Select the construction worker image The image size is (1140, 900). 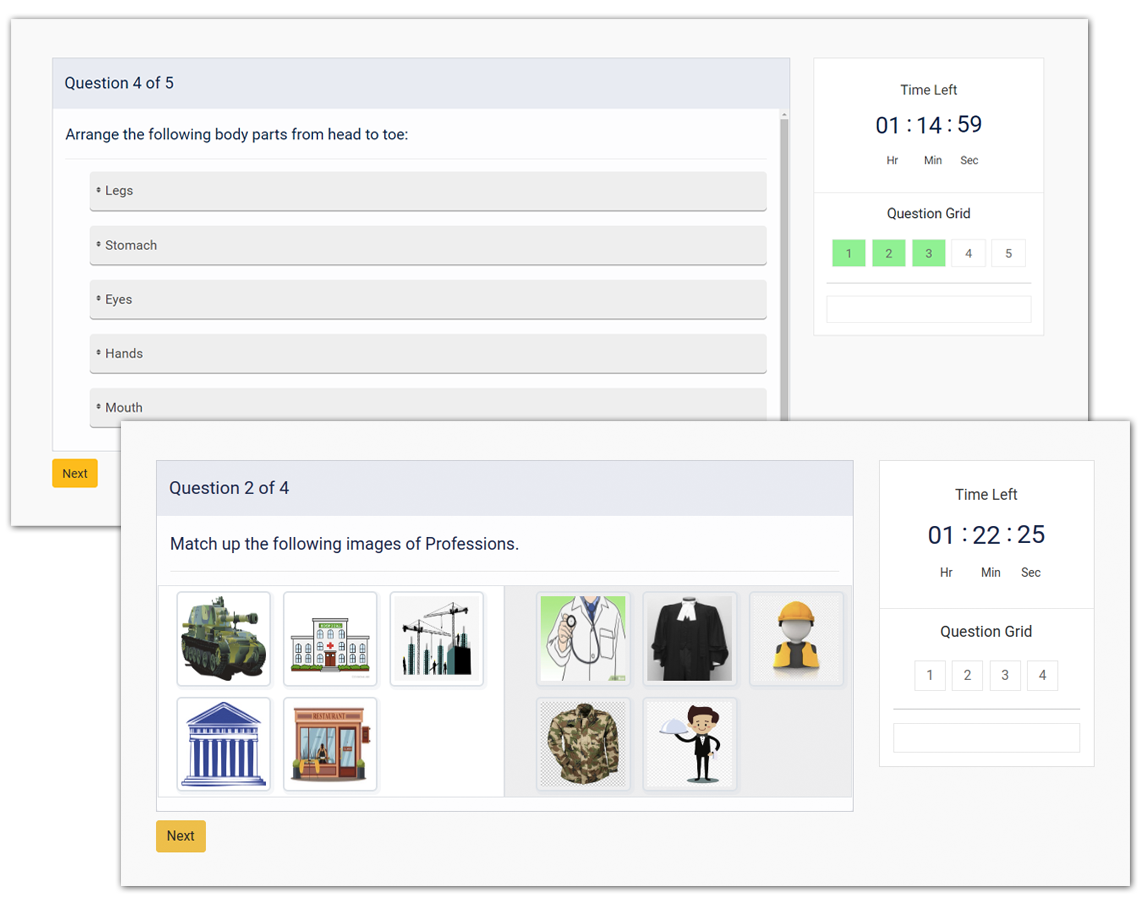pos(797,638)
